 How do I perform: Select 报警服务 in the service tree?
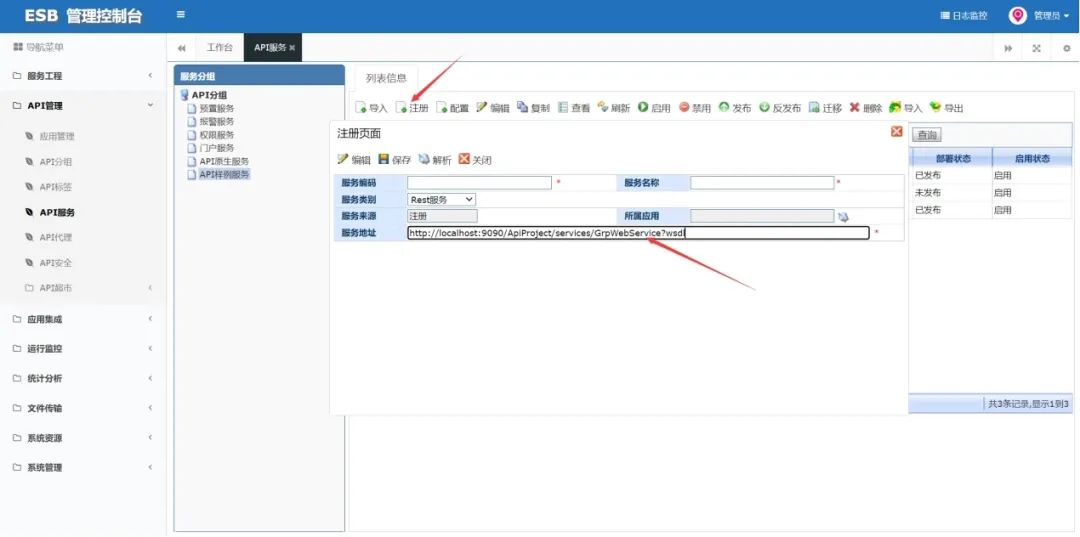coord(216,122)
